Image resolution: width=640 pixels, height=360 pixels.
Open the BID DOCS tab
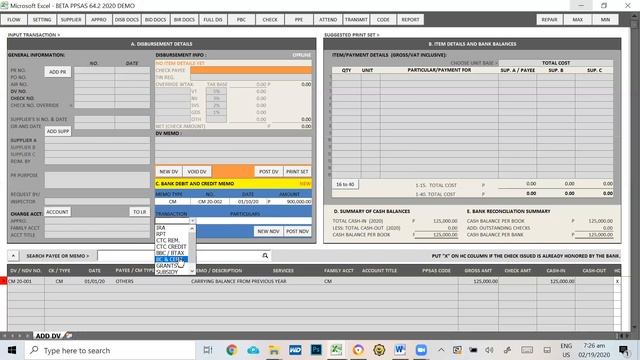pos(156,20)
